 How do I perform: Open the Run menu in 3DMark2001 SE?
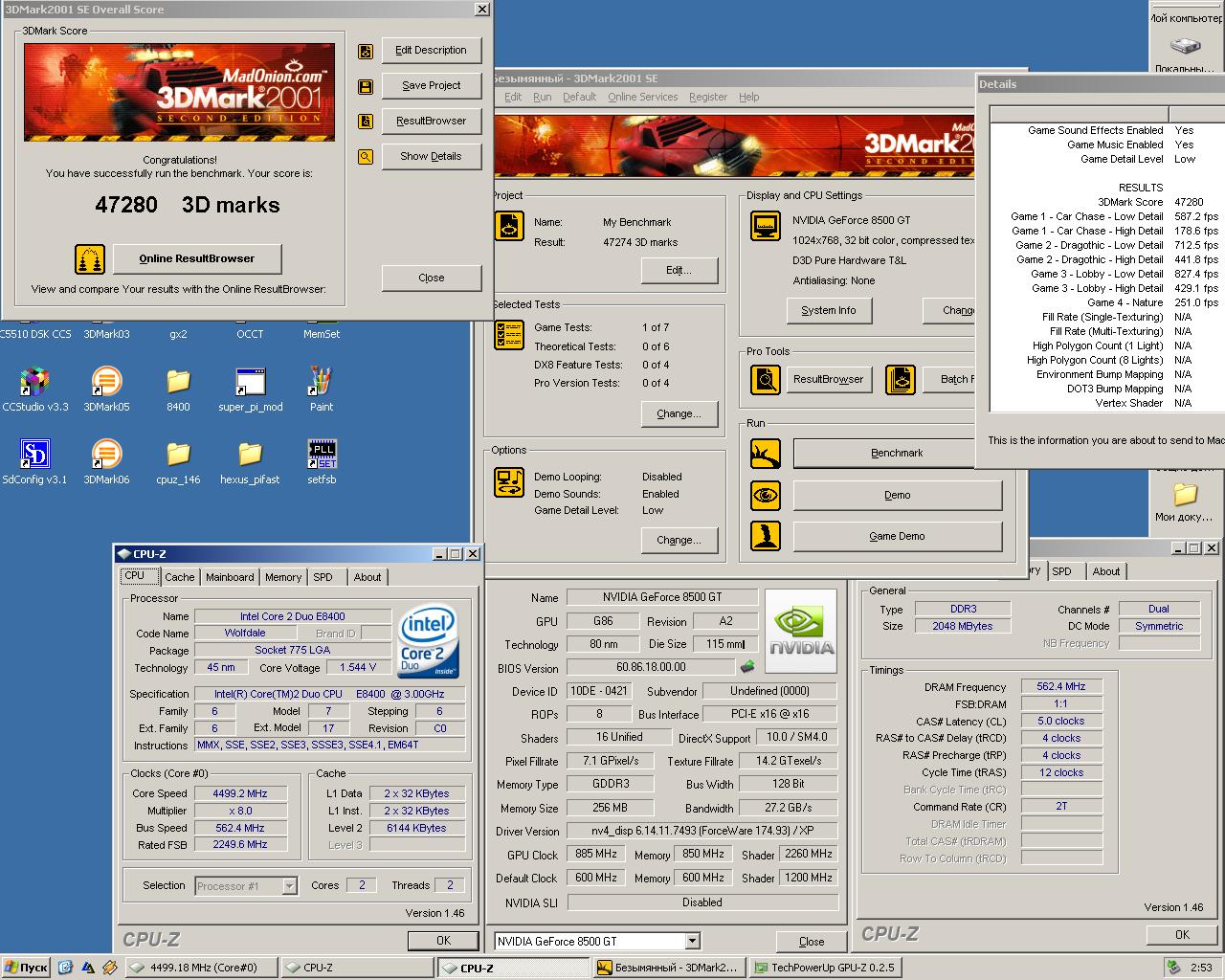click(543, 97)
